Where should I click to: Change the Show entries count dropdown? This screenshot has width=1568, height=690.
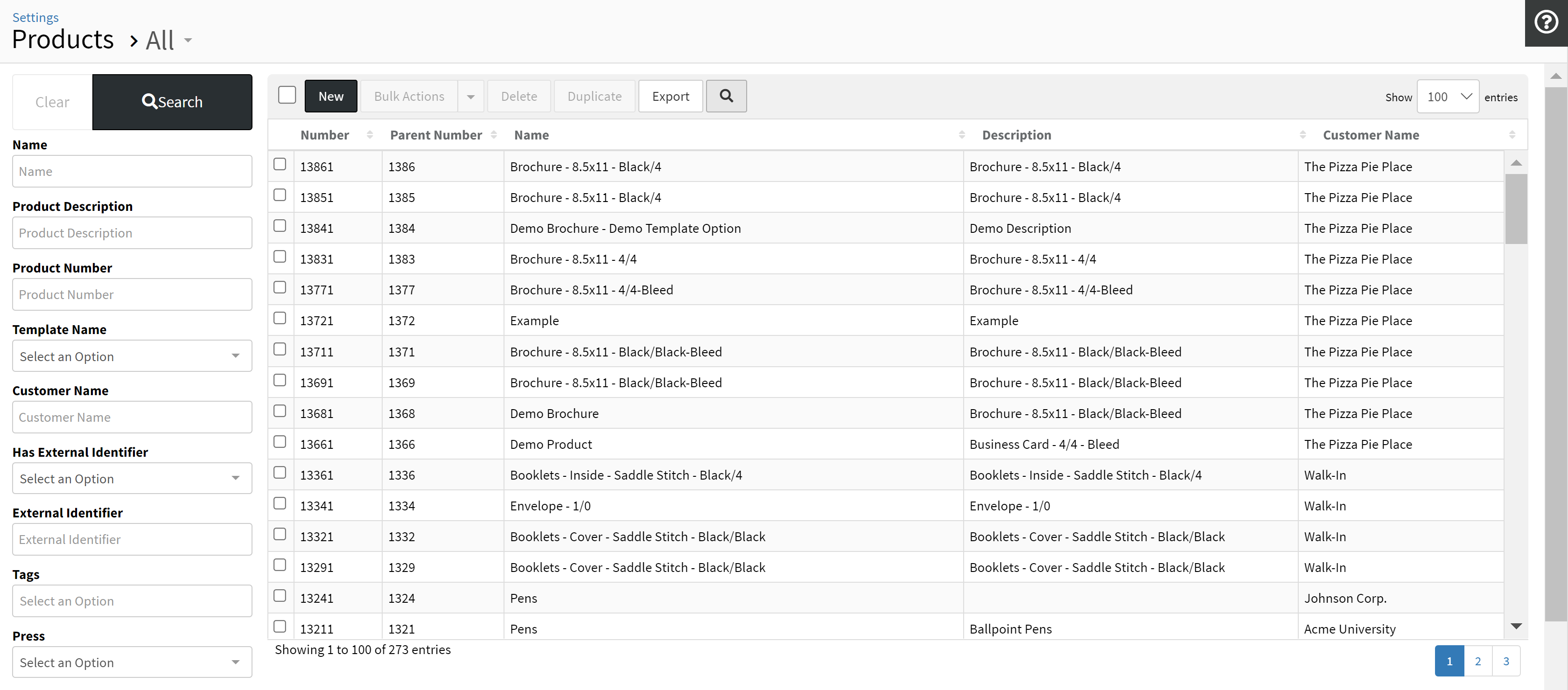(1448, 97)
